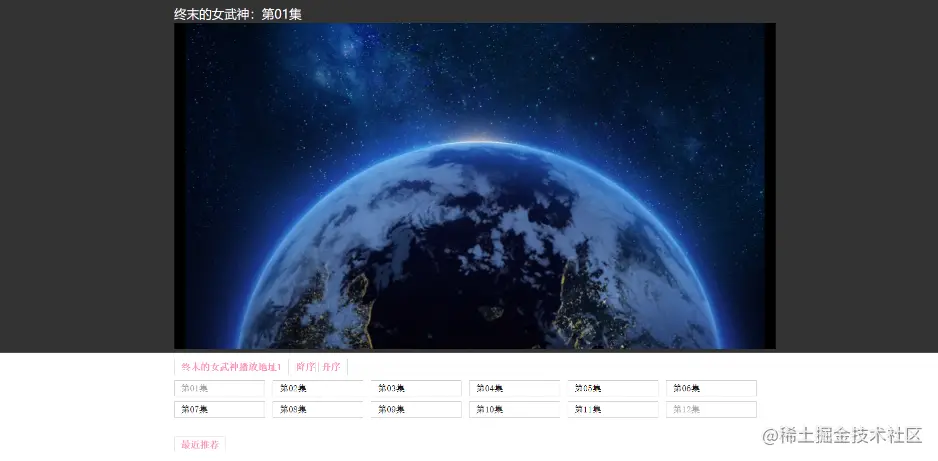Viewport: 938px width, 461px height.
Task: Click the 第08集 episode button
Action: (x=318, y=410)
